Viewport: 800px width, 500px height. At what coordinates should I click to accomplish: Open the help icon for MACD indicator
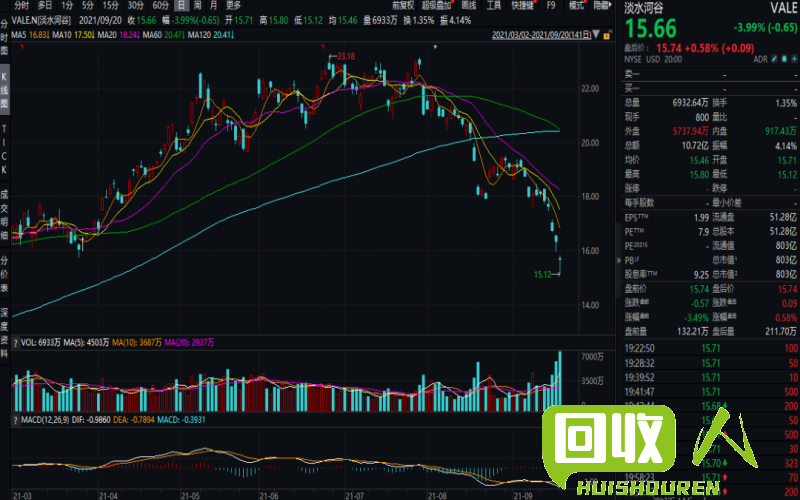16,420
